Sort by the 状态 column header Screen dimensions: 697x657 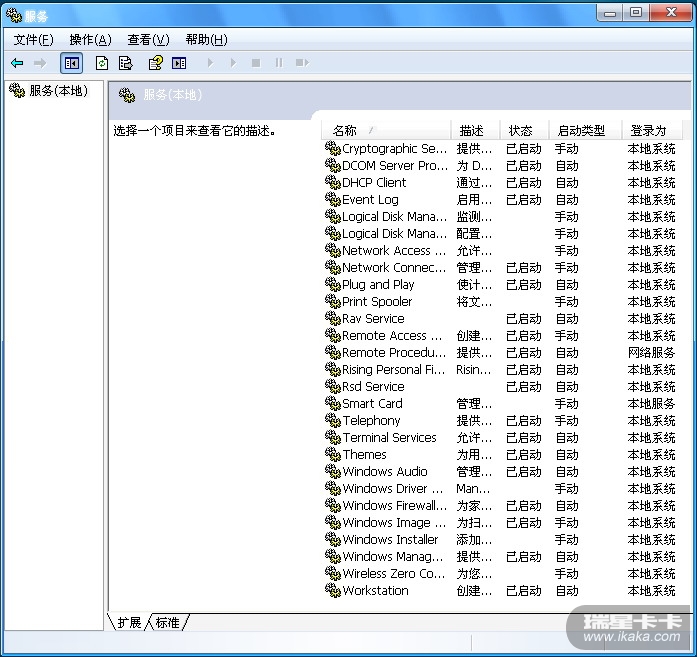click(525, 131)
